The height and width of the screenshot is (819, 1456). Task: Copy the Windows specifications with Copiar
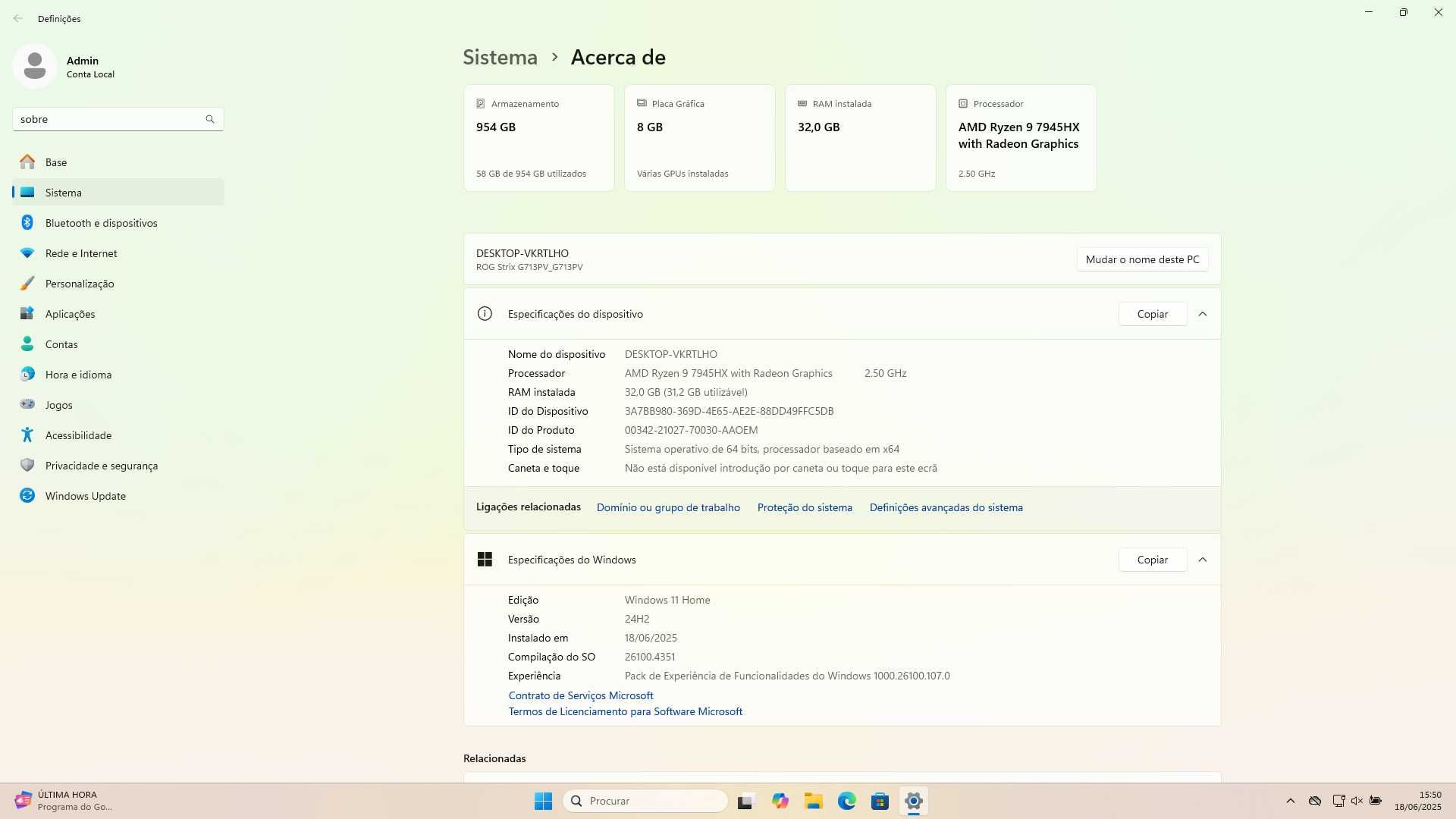(x=1152, y=560)
